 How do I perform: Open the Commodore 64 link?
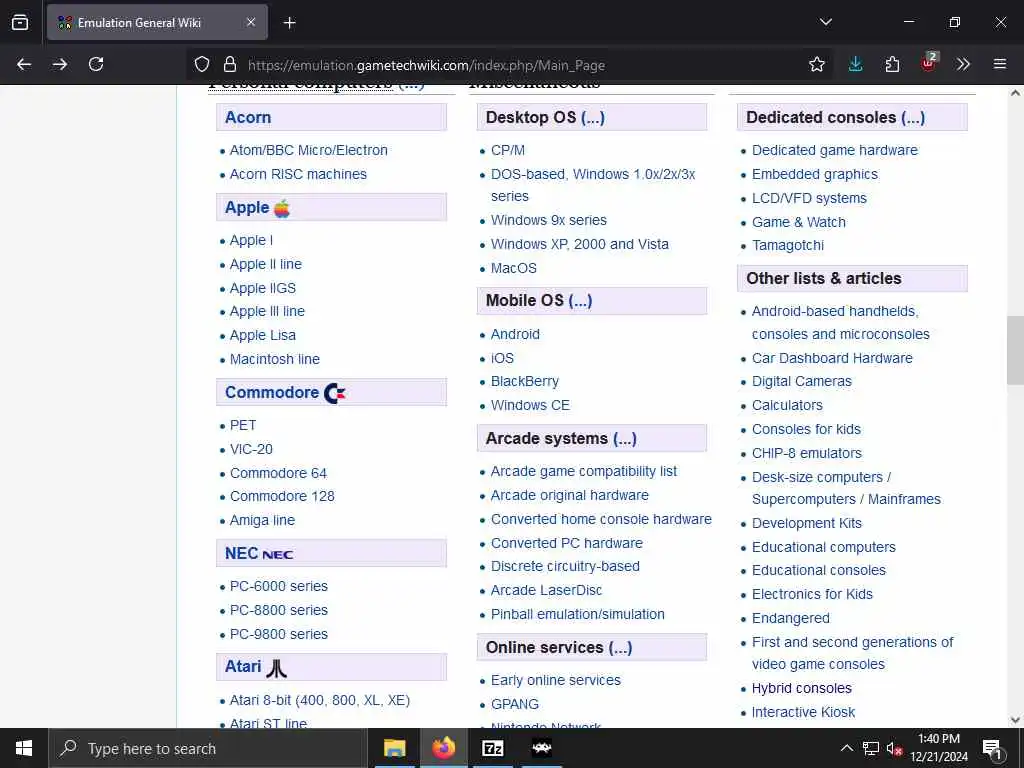pos(278,473)
